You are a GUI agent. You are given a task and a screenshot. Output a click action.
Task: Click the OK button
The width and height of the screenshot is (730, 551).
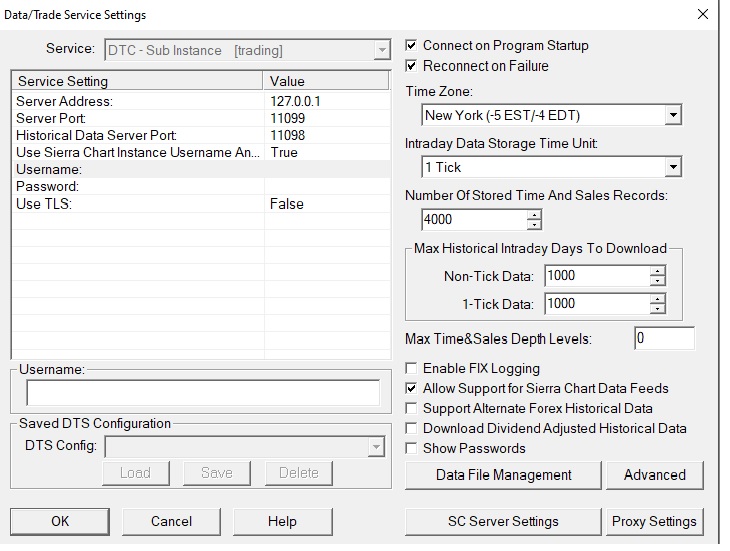tap(60, 521)
